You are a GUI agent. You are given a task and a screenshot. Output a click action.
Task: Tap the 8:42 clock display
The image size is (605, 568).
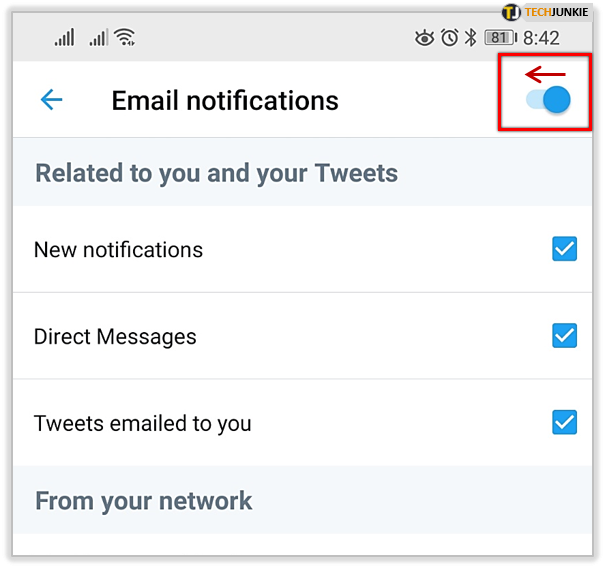[541, 38]
